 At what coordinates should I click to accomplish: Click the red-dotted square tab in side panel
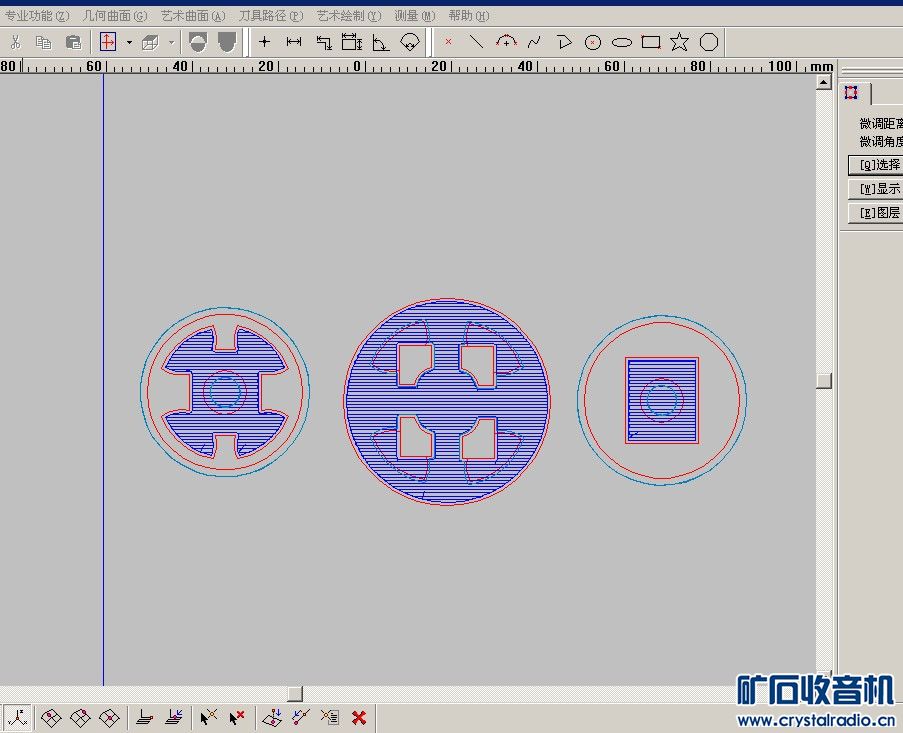[851, 93]
